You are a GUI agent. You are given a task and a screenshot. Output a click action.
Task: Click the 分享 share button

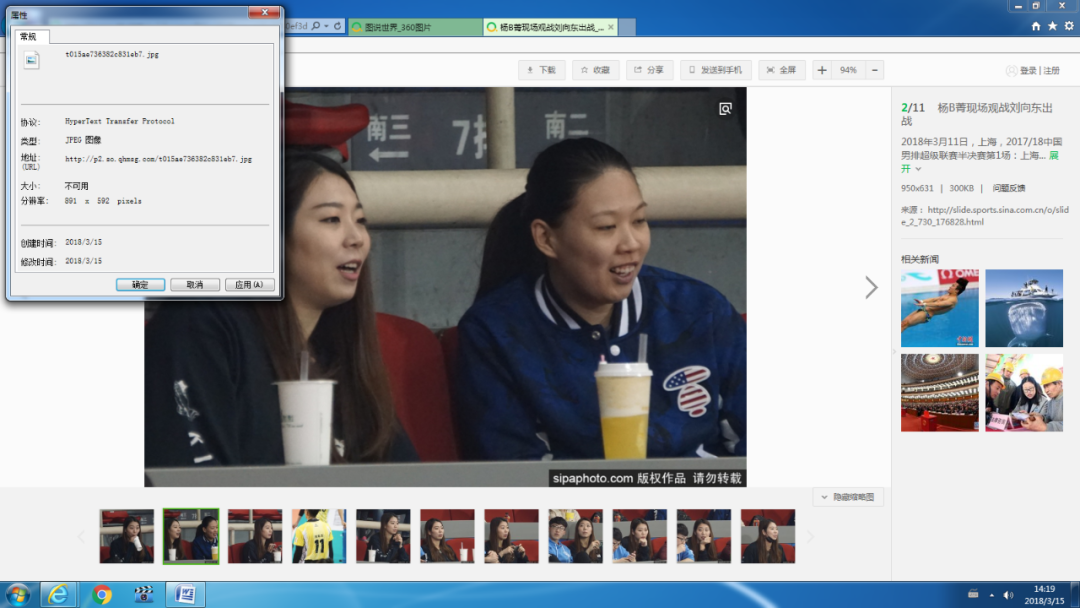pos(649,70)
